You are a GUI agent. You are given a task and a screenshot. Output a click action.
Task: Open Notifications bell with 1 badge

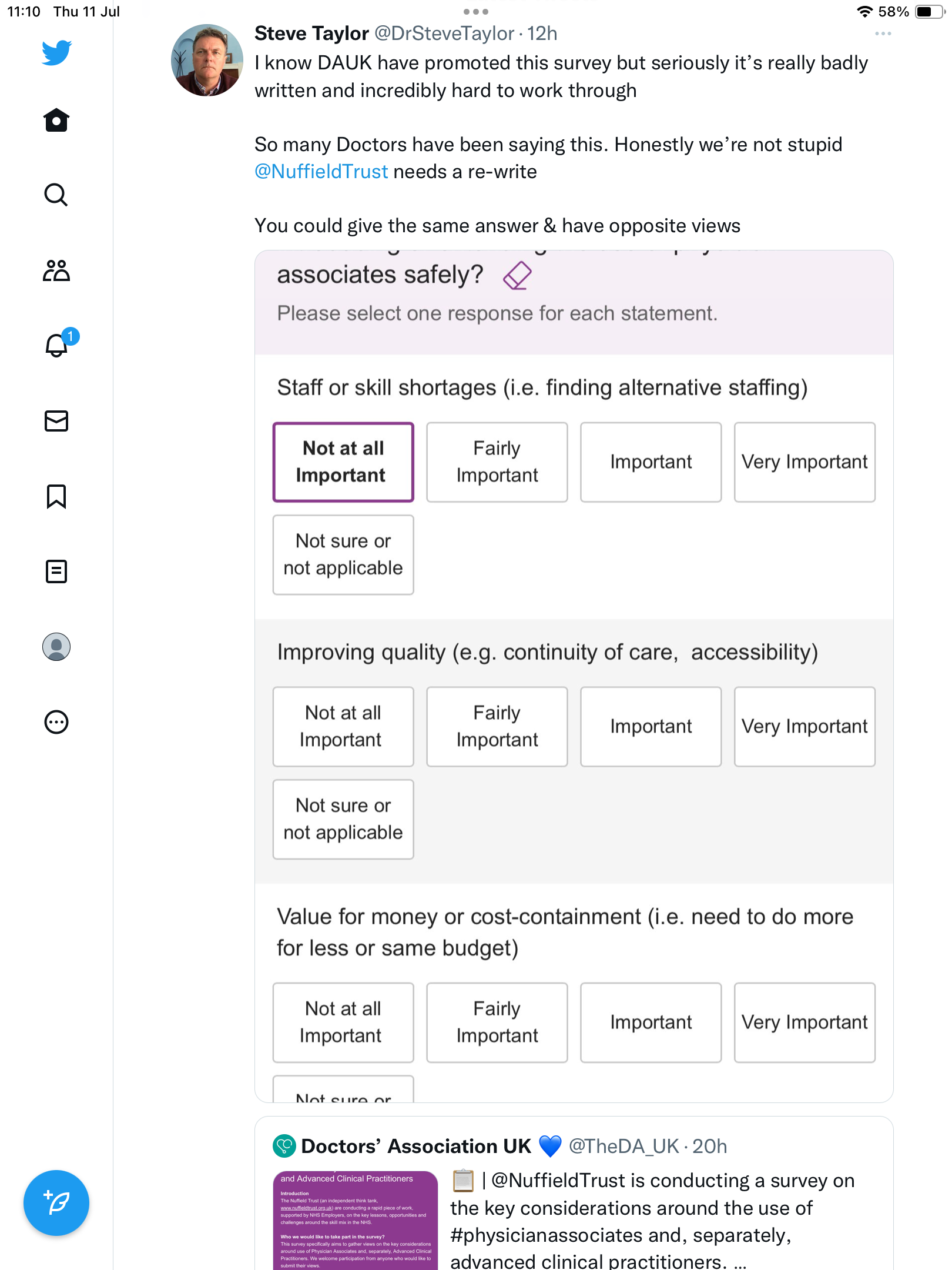click(57, 345)
